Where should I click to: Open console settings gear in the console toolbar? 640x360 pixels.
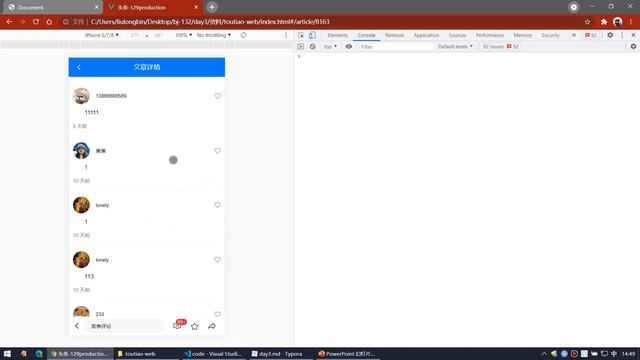click(633, 47)
